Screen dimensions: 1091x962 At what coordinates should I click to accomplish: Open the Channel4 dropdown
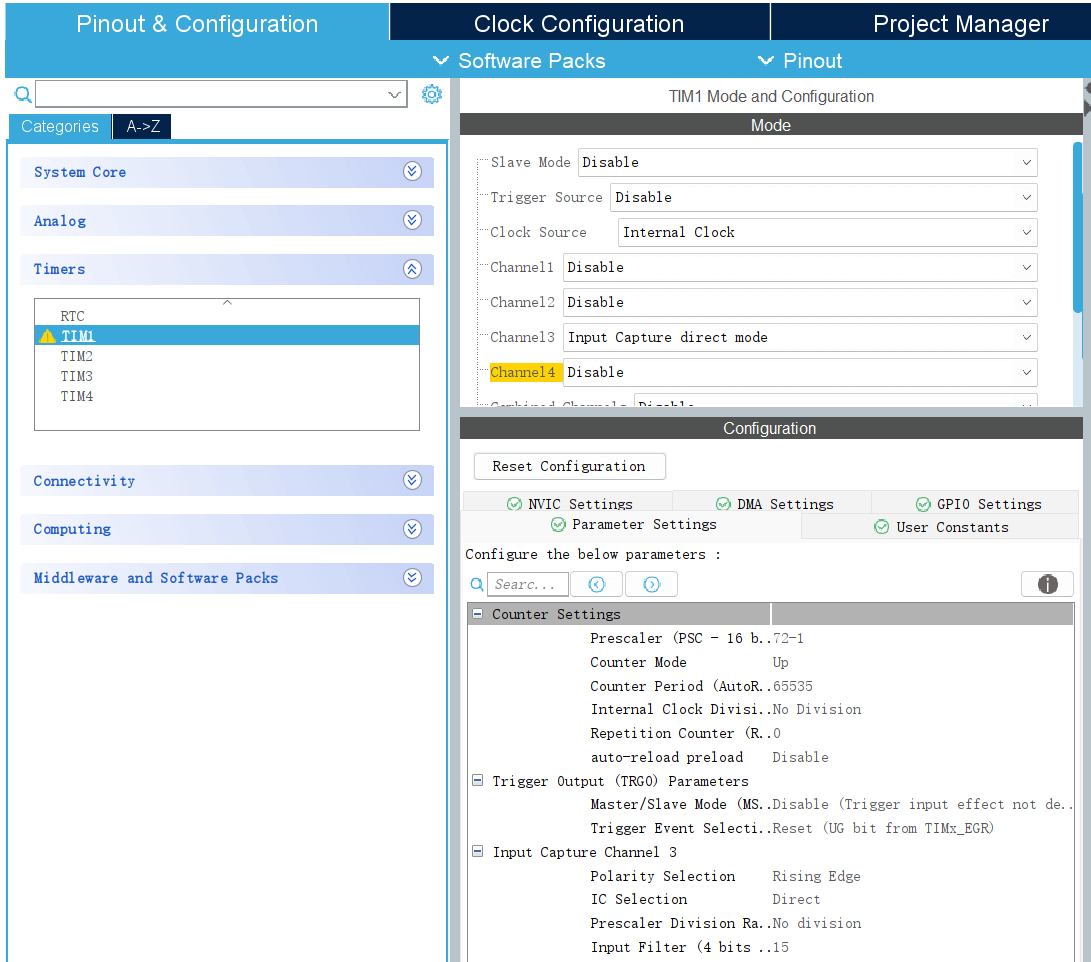[x=799, y=372]
